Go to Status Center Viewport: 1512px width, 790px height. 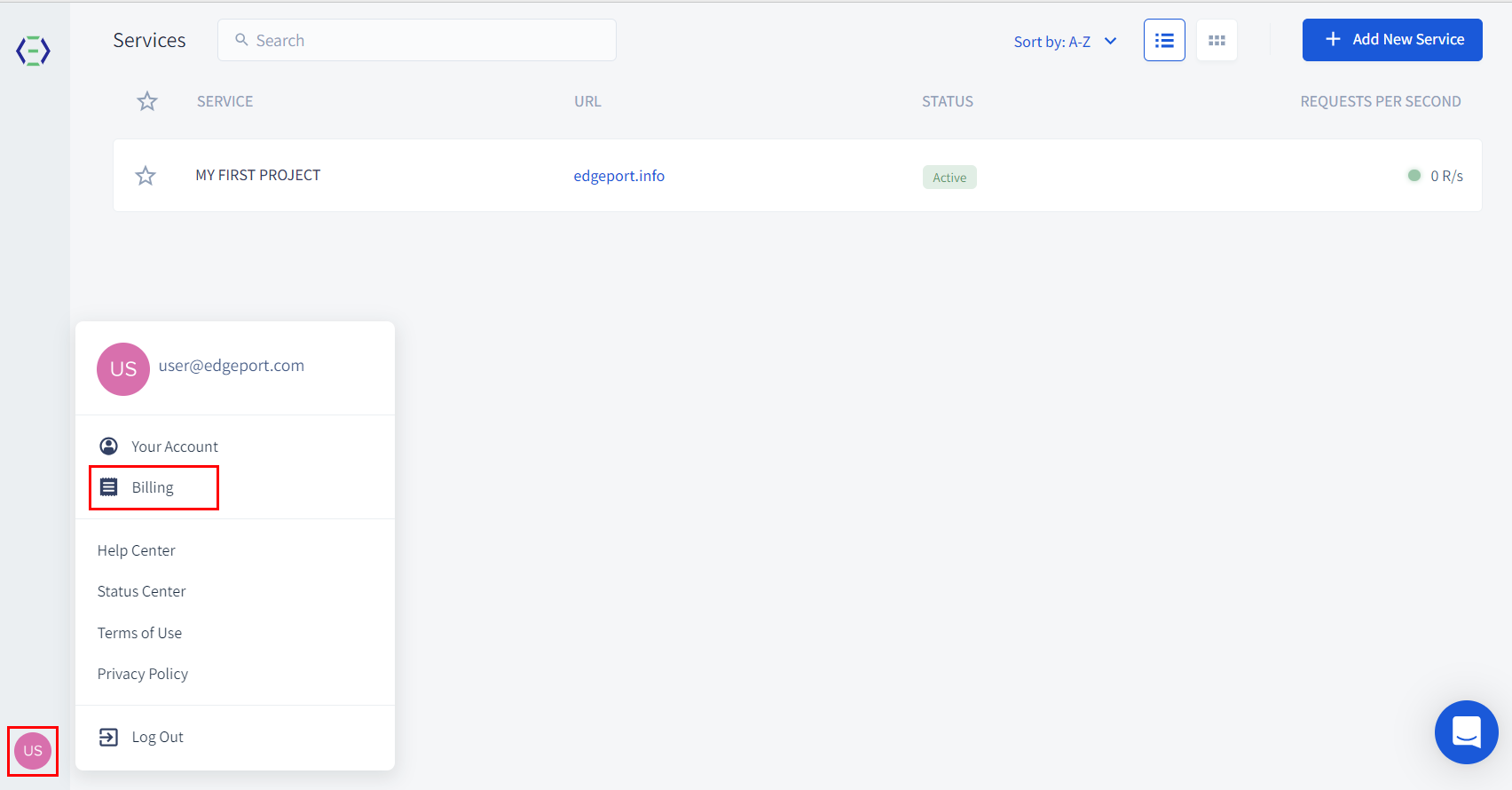pyautogui.click(x=142, y=591)
